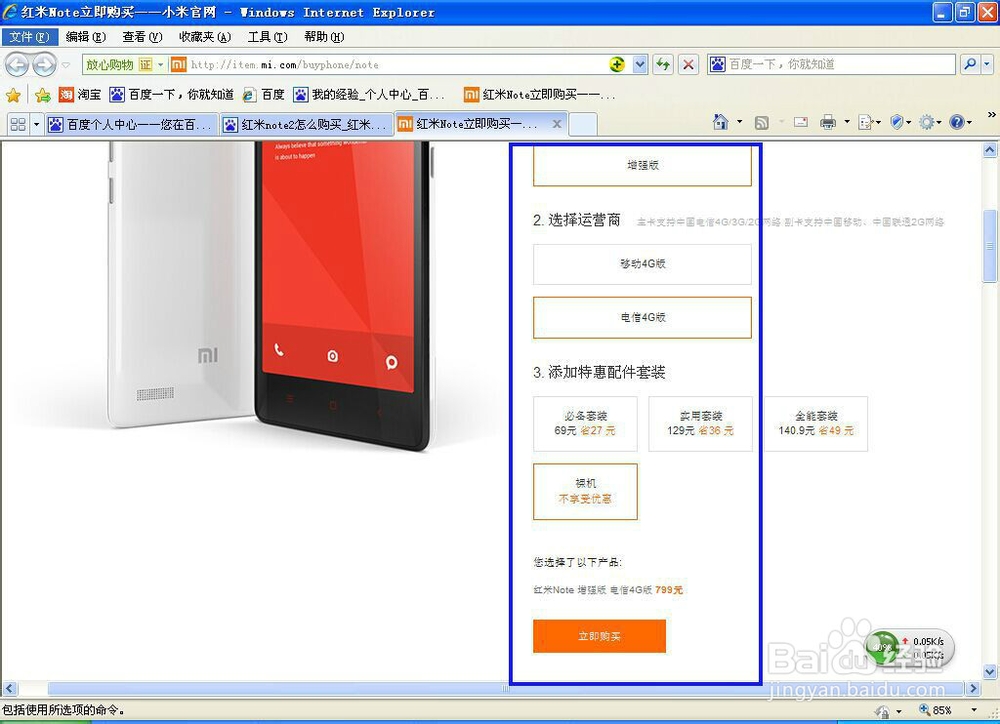
Task: Expand the 放心购物 dropdown arrow
Action: click(x=161, y=64)
